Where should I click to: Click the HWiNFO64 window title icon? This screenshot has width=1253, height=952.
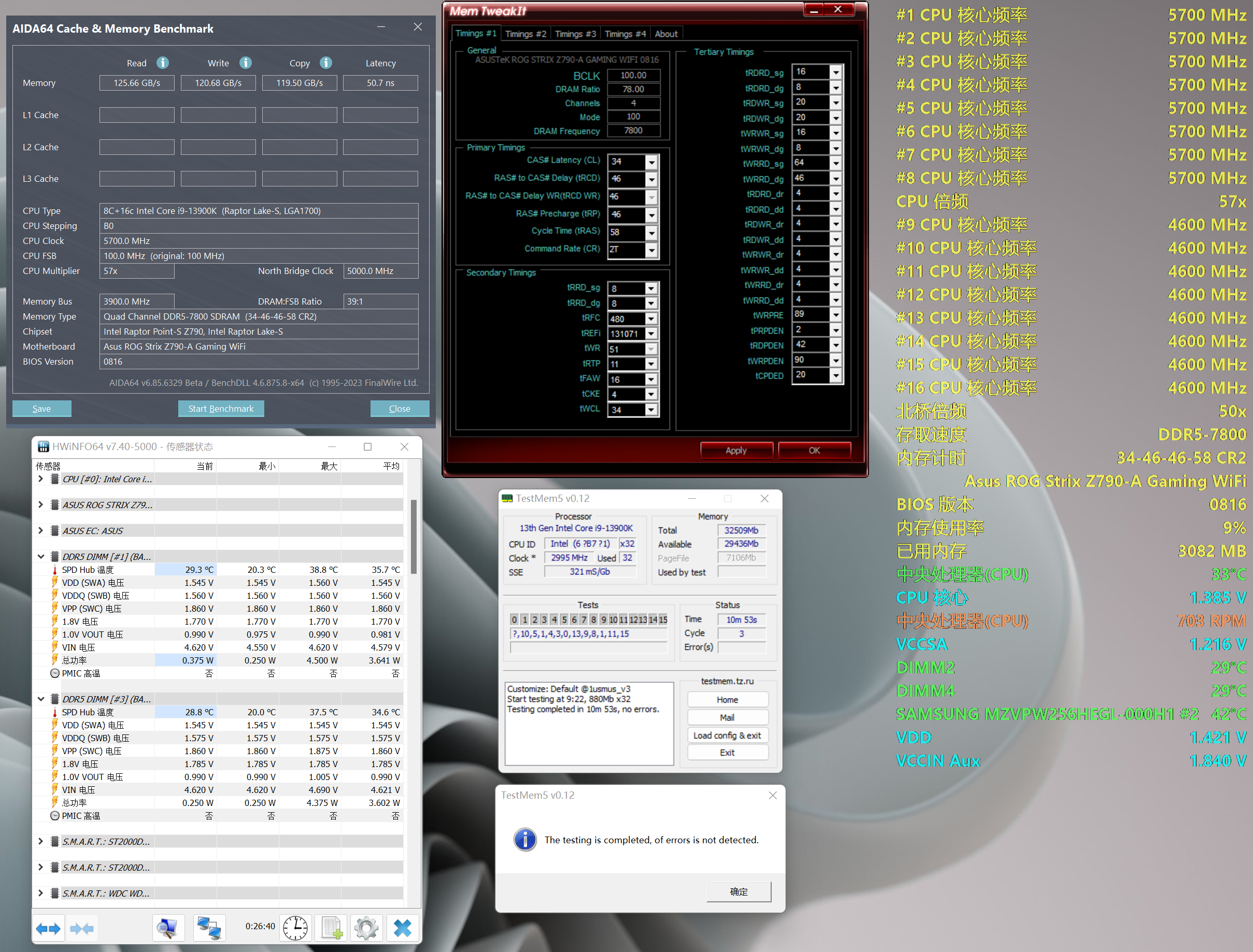43,446
